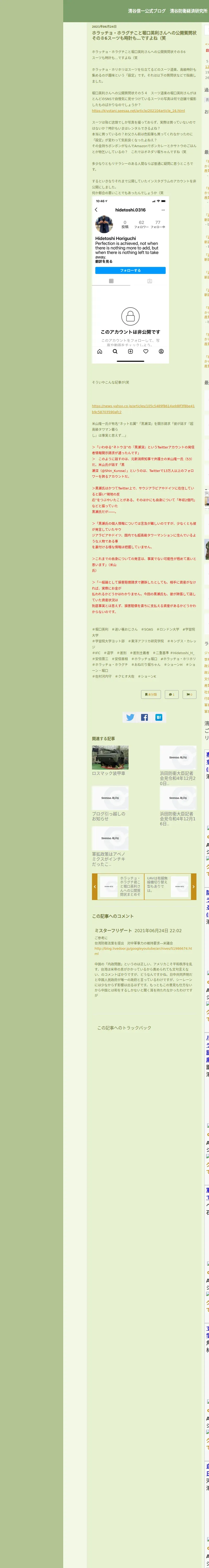The image size is (209, 1568).
Task: Click the text そういやこんな記事が(笑
Action: coord(110,382)
